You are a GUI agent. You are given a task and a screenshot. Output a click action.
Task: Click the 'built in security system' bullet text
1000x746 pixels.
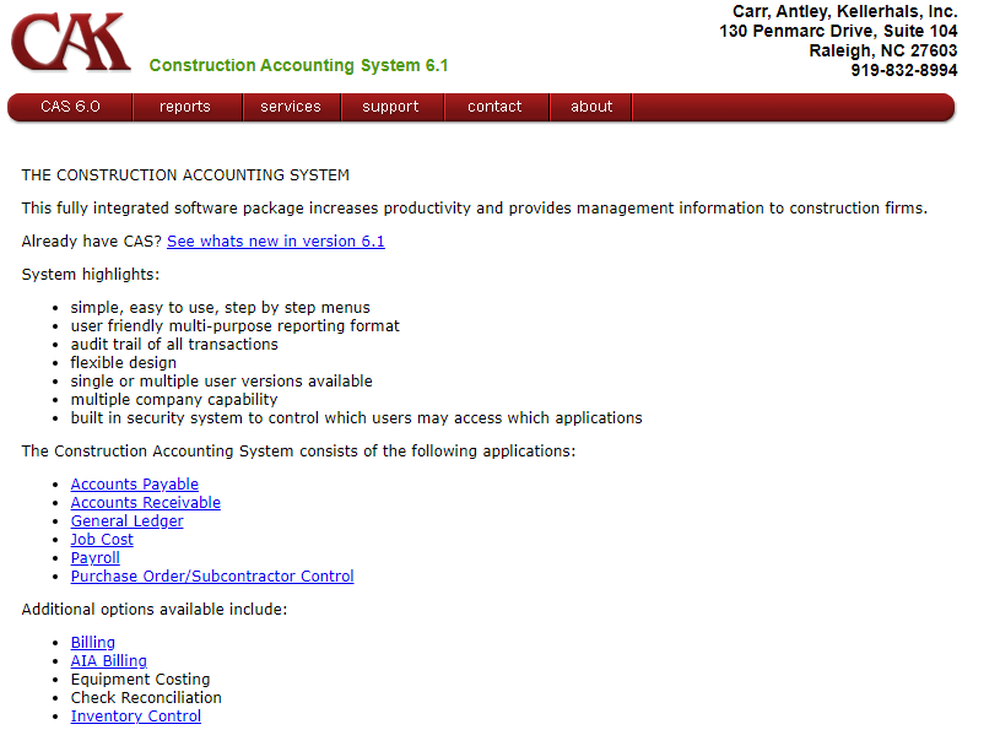point(357,418)
